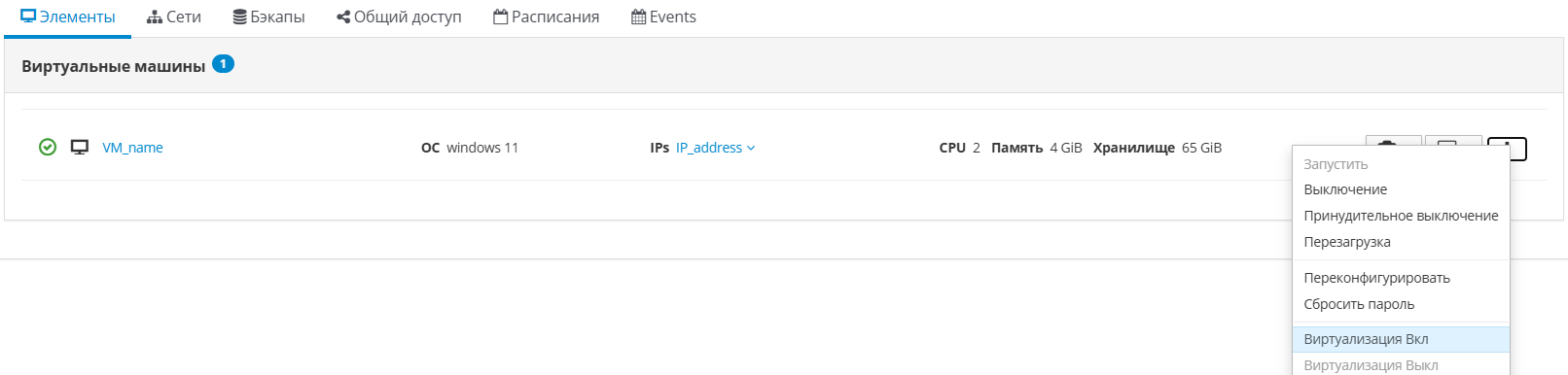The height and width of the screenshot is (375, 1568).
Task: Click the IP_address link
Action: pos(709,148)
